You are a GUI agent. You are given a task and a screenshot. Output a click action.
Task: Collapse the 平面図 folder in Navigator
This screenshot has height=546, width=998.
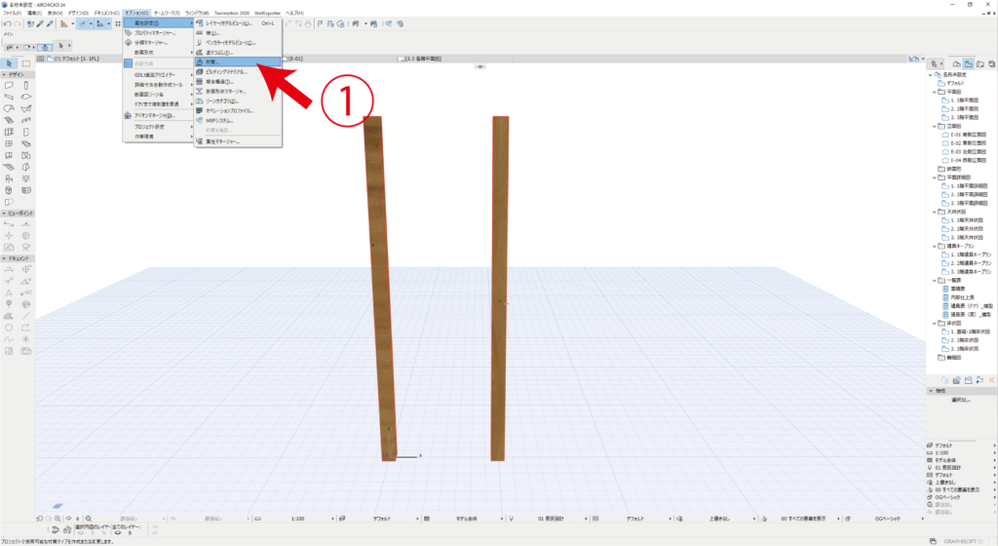(x=934, y=92)
